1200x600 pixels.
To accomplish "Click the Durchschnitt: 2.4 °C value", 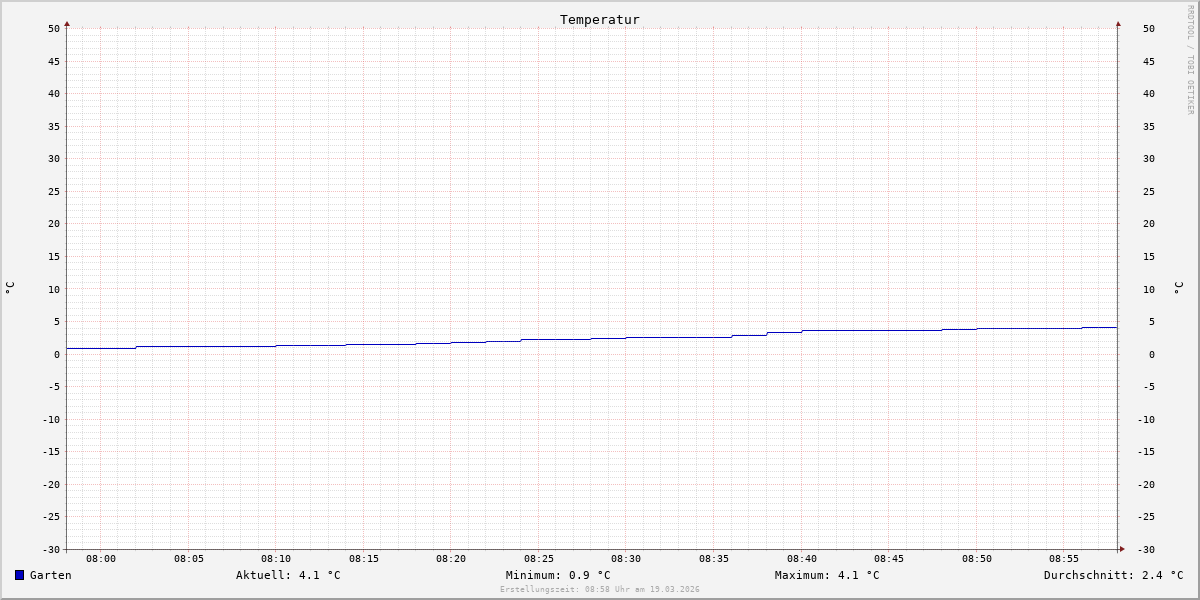I will pyautogui.click(x=1113, y=575).
